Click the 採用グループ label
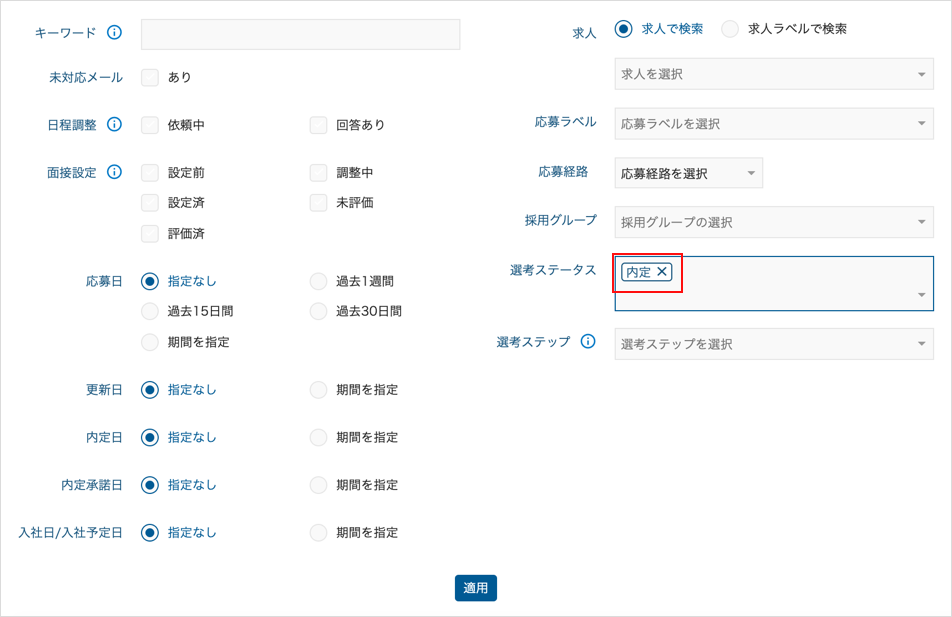The width and height of the screenshot is (952, 617). (x=561, y=220)
